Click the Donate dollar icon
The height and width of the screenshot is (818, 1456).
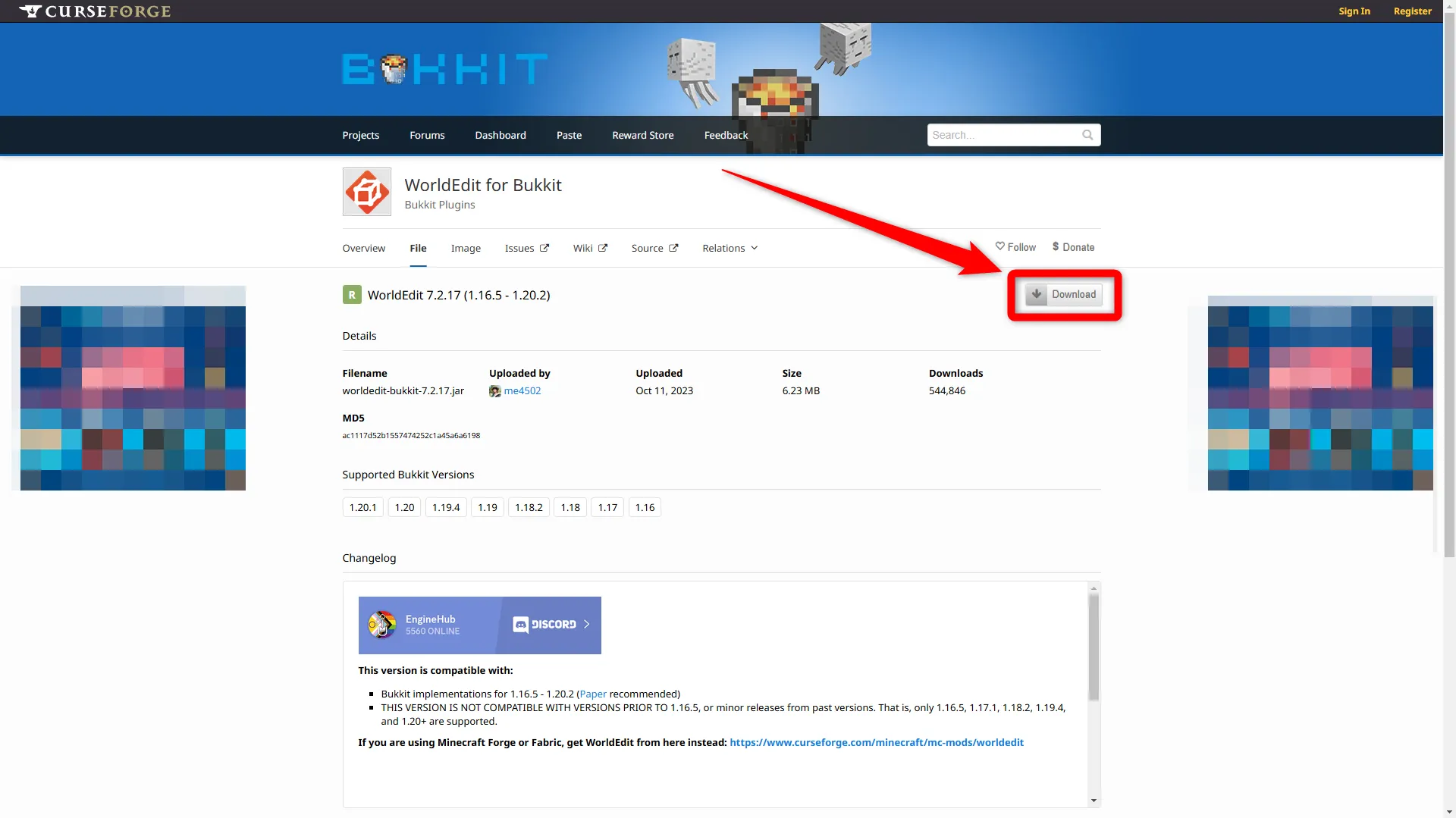1056,246
